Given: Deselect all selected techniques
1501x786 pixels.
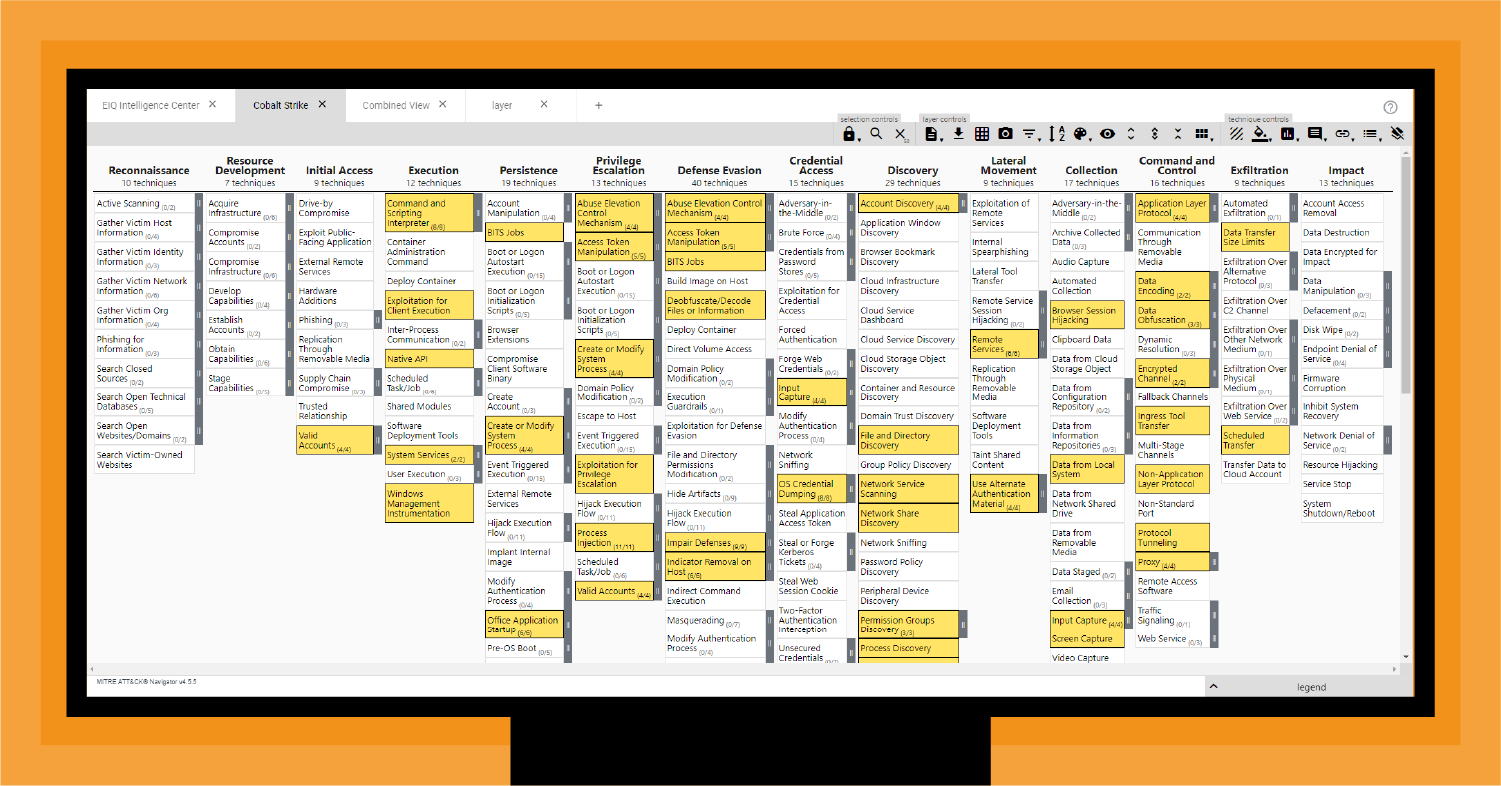Looking at the screenshot, I should point(899,133).
